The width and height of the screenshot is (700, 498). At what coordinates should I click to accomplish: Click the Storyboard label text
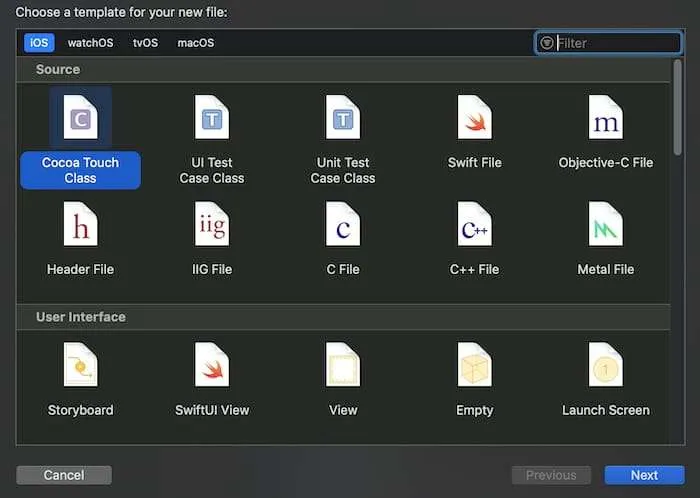80,410
